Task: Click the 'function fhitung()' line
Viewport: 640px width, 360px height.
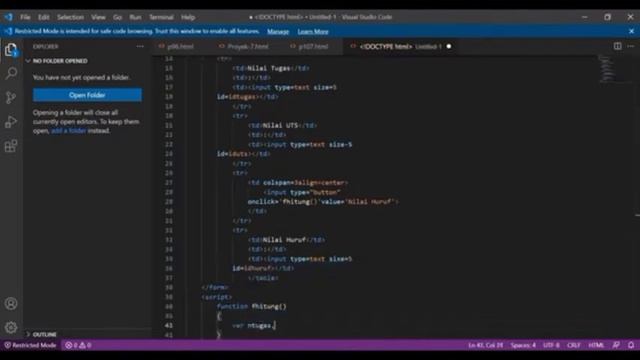Action: point(251,307)
